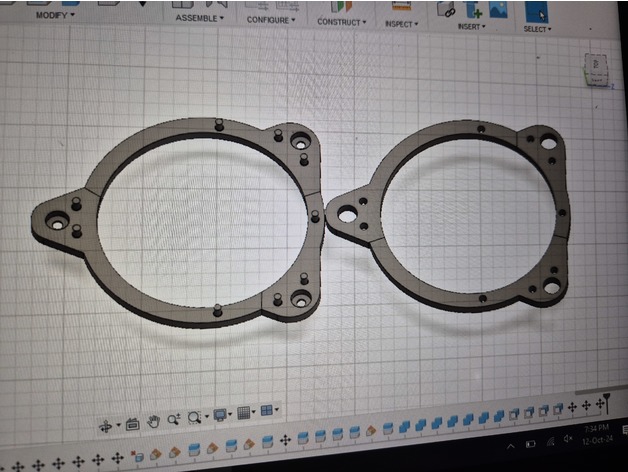Viewport: 628px width, 472px height.
Task: Select the Zoom magnifier tool
Action: click(174, 420)
